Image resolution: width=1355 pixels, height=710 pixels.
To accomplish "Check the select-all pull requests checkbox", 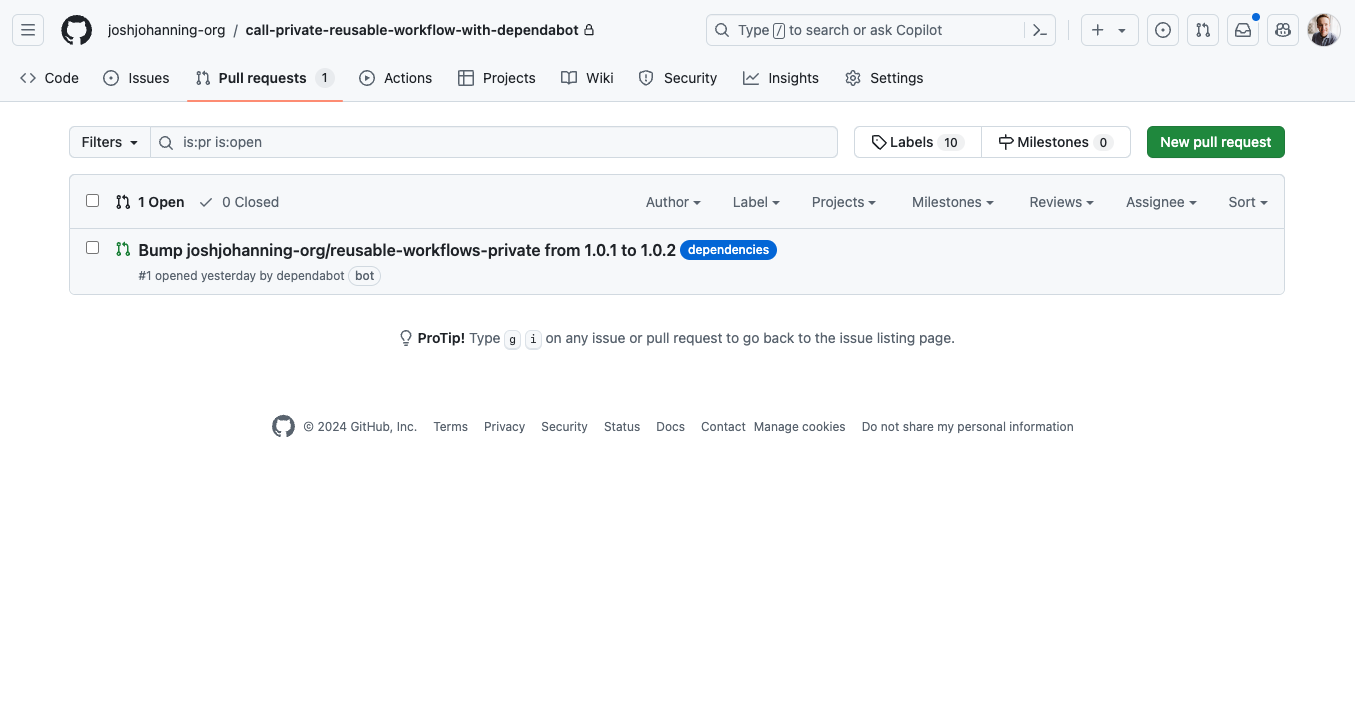I will [x=92, y=200].
